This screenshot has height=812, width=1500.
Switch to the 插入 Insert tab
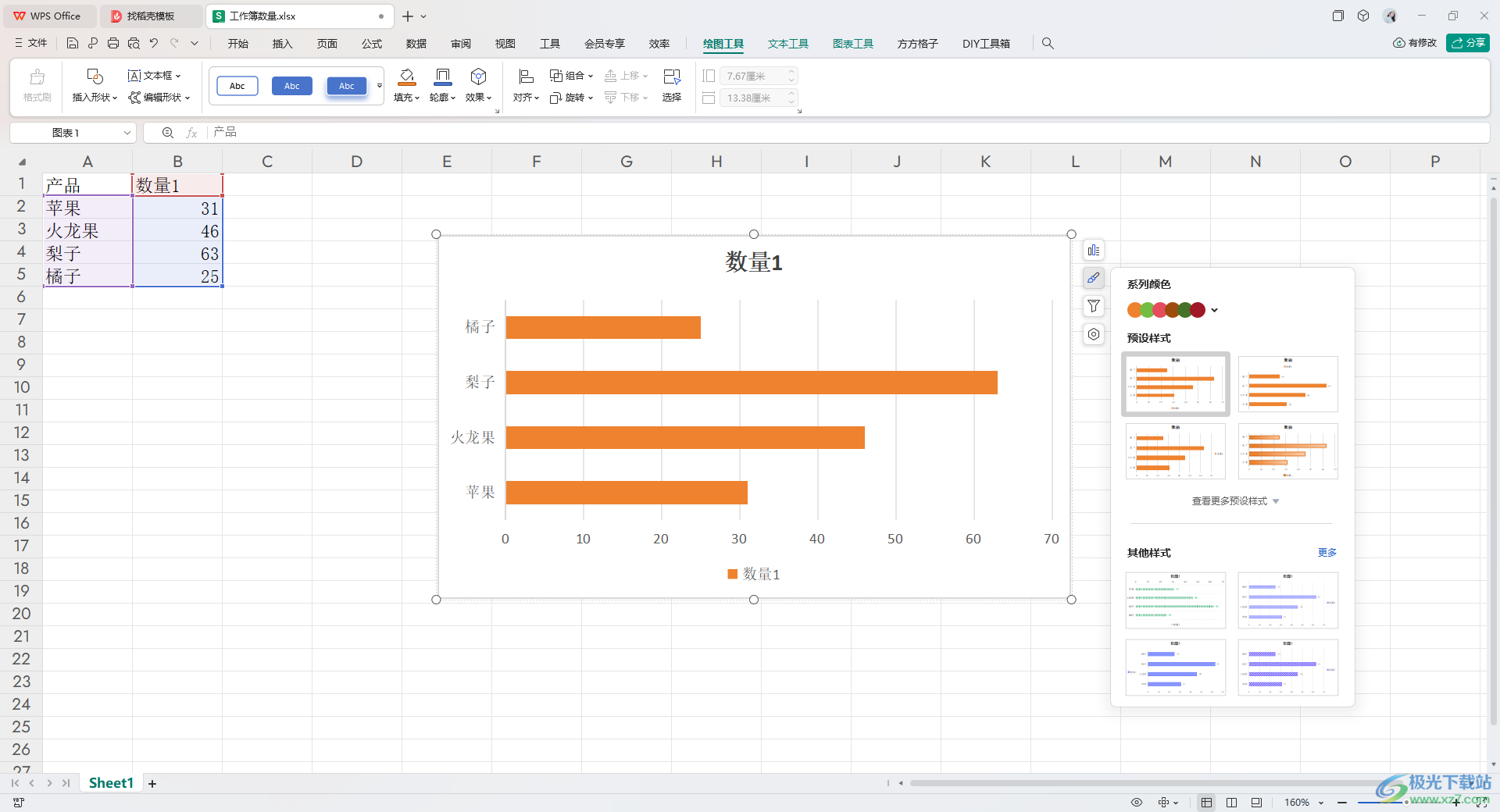click(x=283, y=44)
